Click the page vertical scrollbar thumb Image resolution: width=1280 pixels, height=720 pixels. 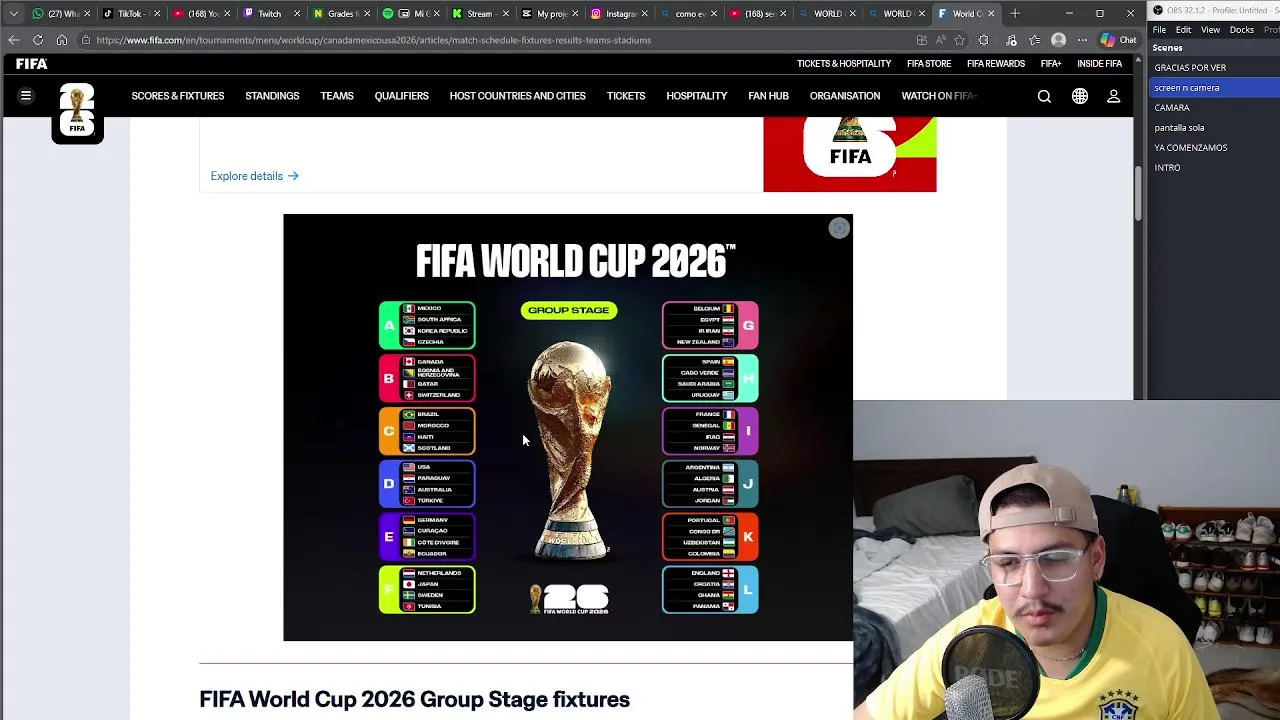pos(1138,195)
